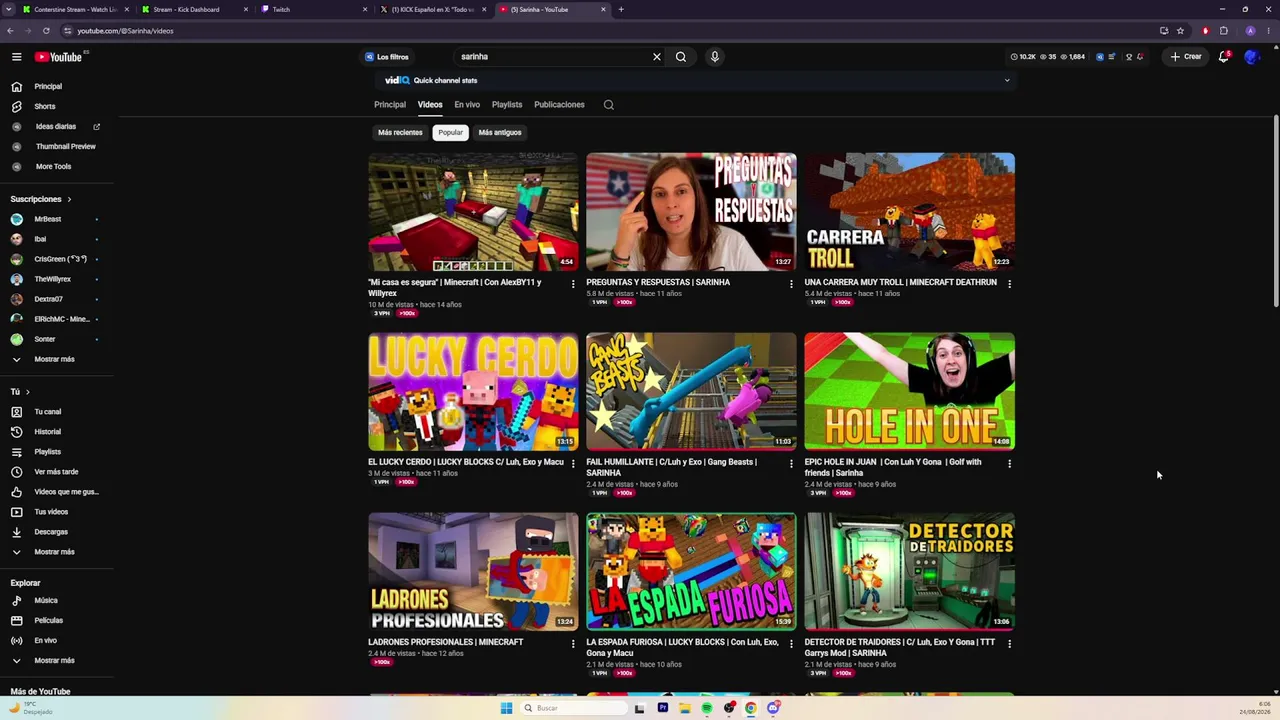Collapse the vidIQ Quick channel stats panel
This screenshot has width=1280, height=720.
(x=1007, y=80)
